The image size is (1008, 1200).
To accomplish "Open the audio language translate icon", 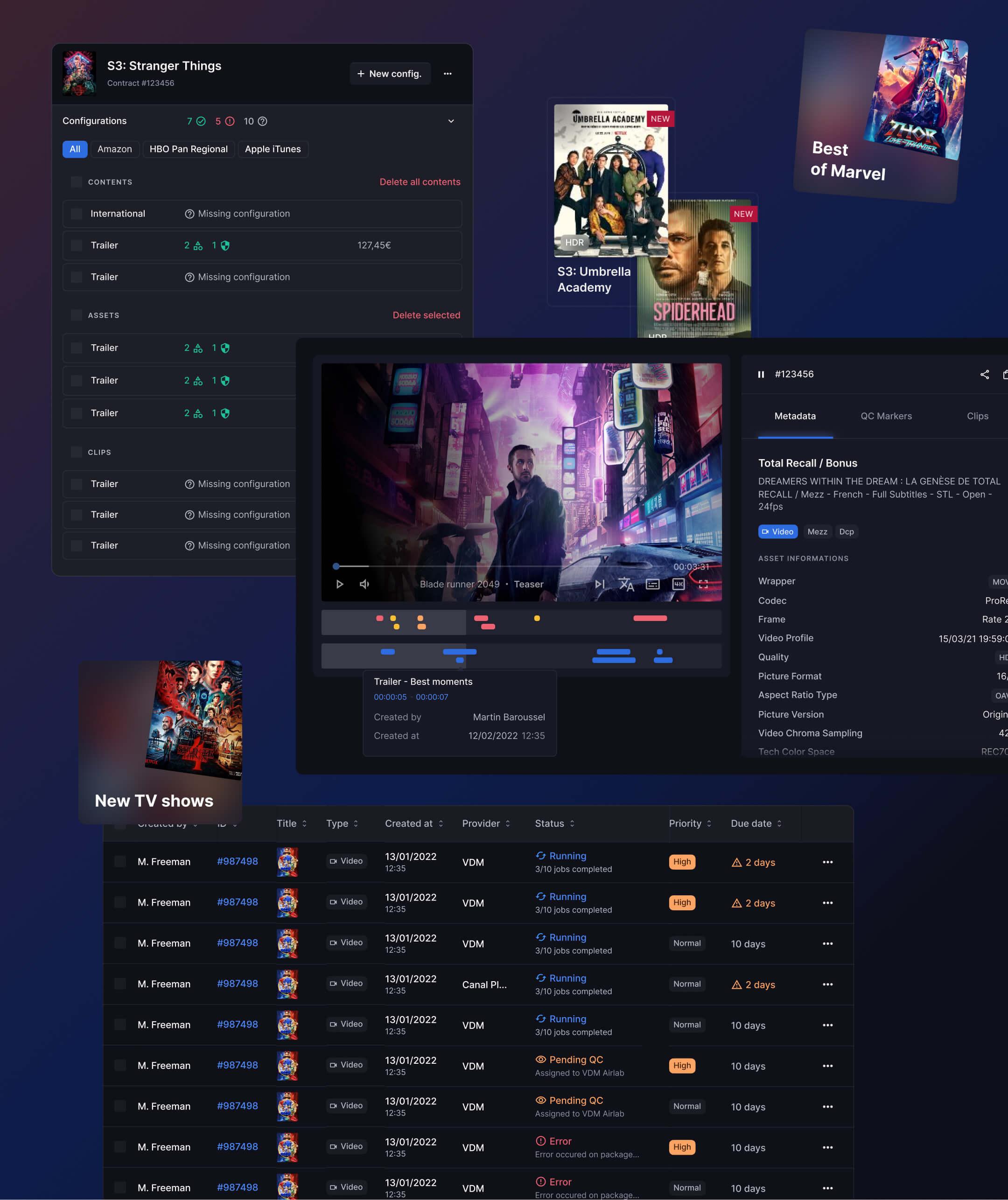I will [x=626, y=584].
